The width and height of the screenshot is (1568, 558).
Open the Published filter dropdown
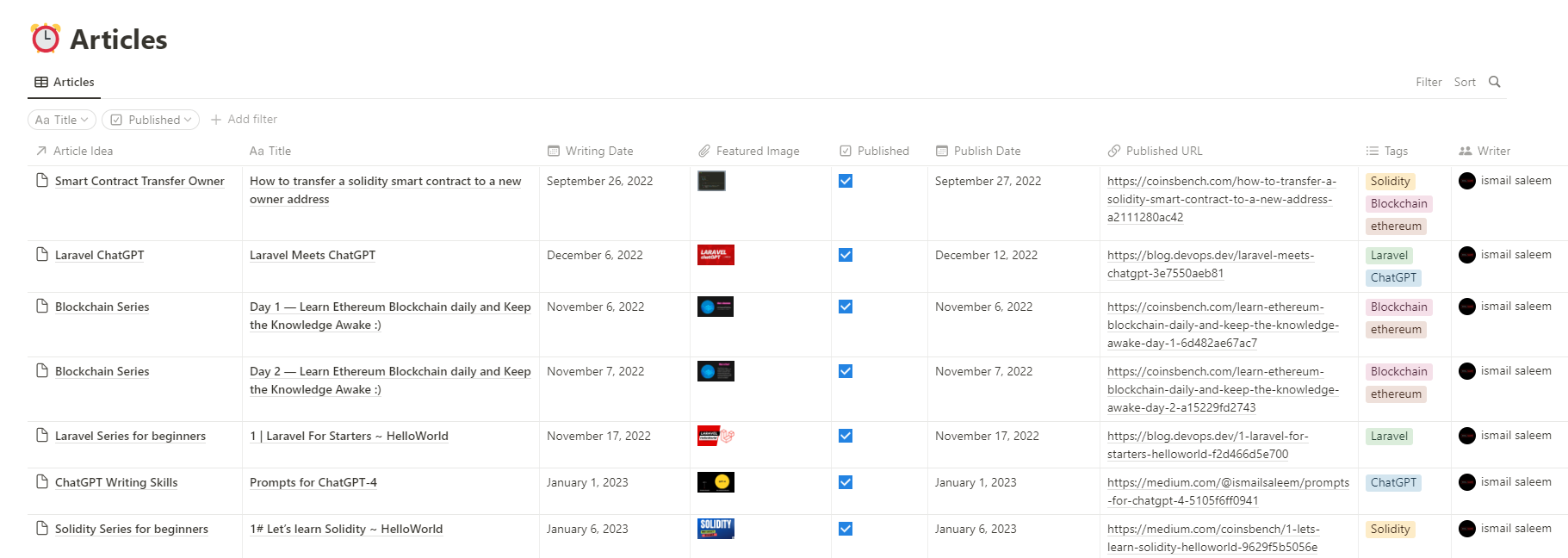pyautogui.click(x=151, y=120)
